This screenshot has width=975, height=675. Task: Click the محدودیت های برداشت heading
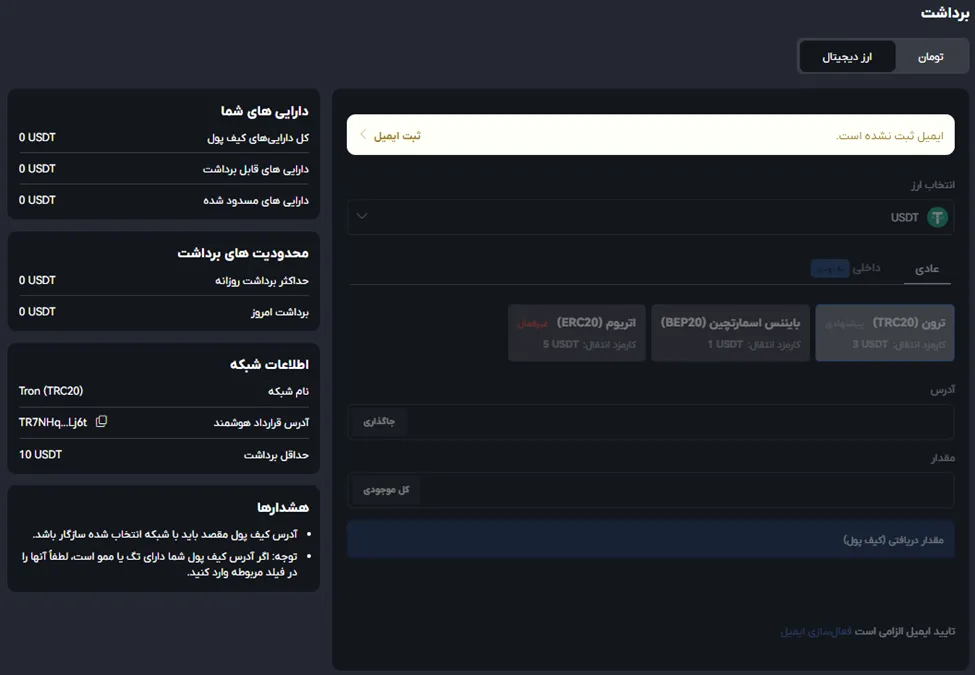[243, 253]
